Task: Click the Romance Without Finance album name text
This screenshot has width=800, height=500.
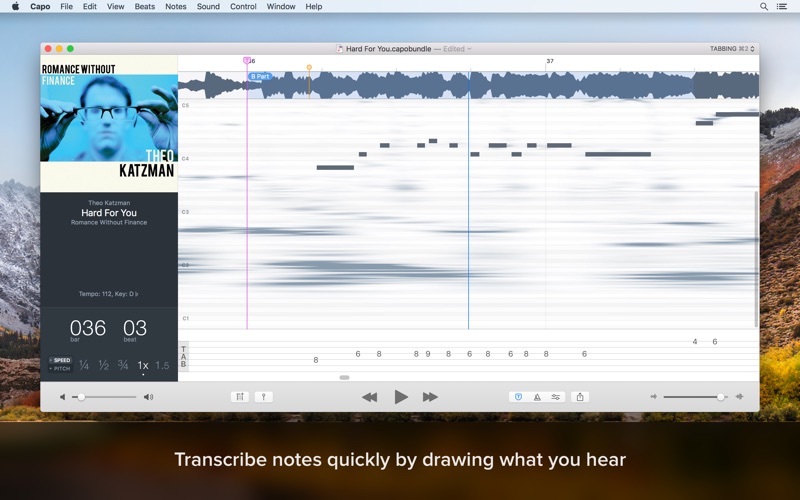Action: (x=109, y=222)
